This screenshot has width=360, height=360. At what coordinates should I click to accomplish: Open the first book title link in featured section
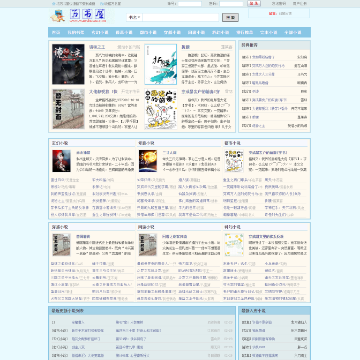(97, 47)
